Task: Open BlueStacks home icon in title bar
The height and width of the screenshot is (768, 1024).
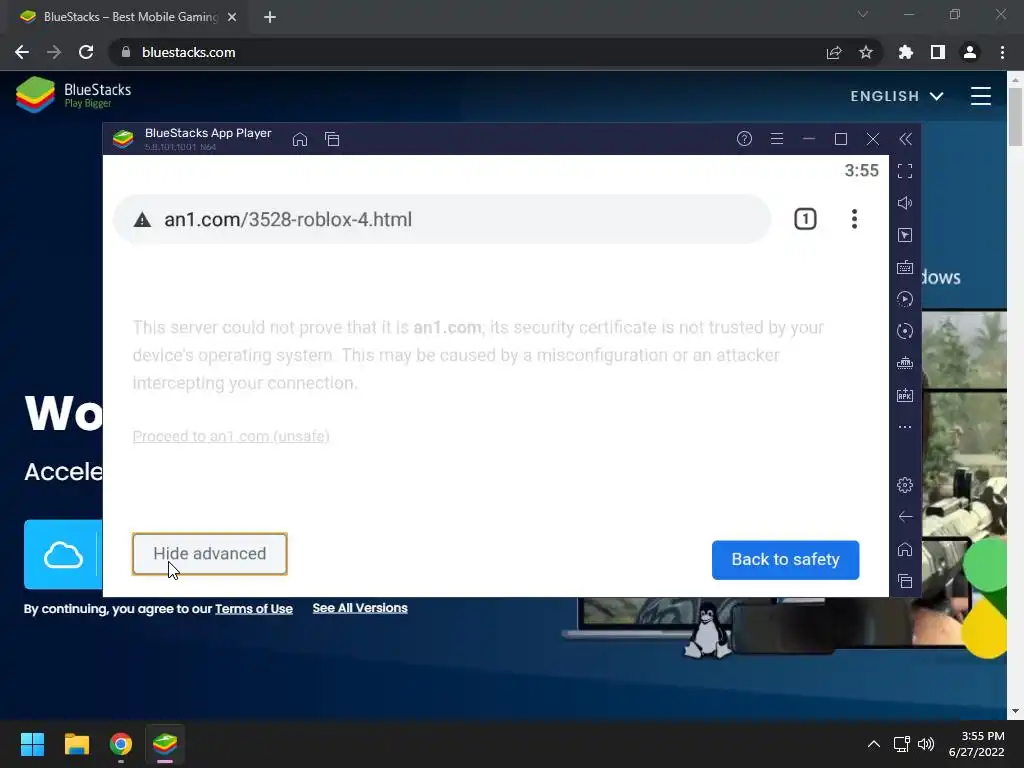Action: pos(300,139)
